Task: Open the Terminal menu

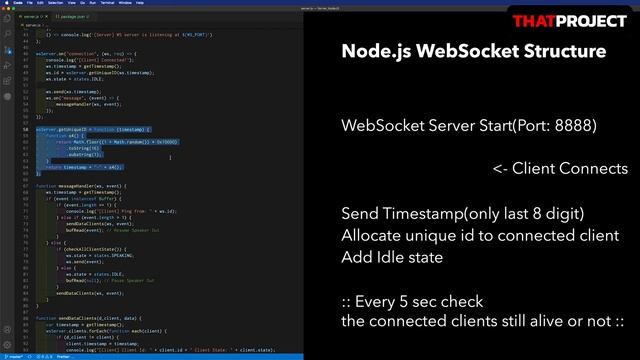Action: tap(107, 2)
